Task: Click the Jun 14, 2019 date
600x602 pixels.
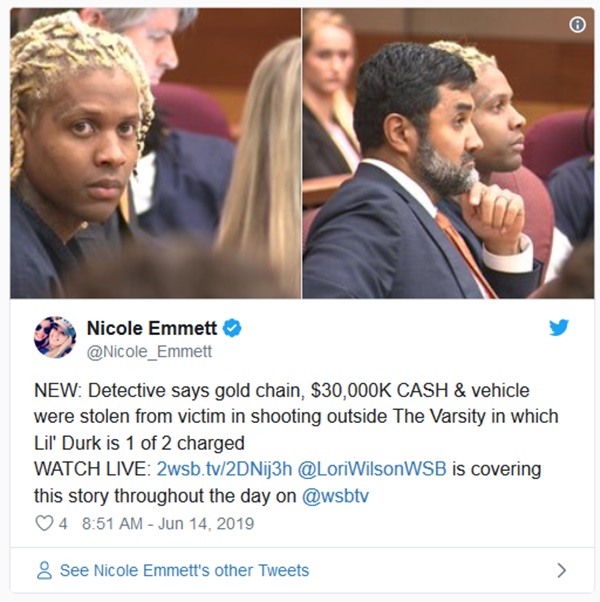Action: click(x=206, y=524)
